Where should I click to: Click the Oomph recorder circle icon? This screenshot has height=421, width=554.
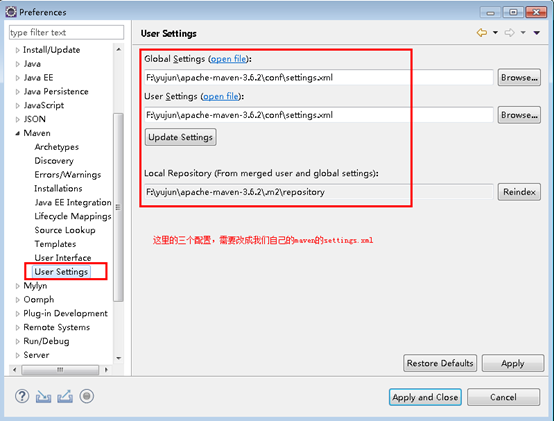87,396
